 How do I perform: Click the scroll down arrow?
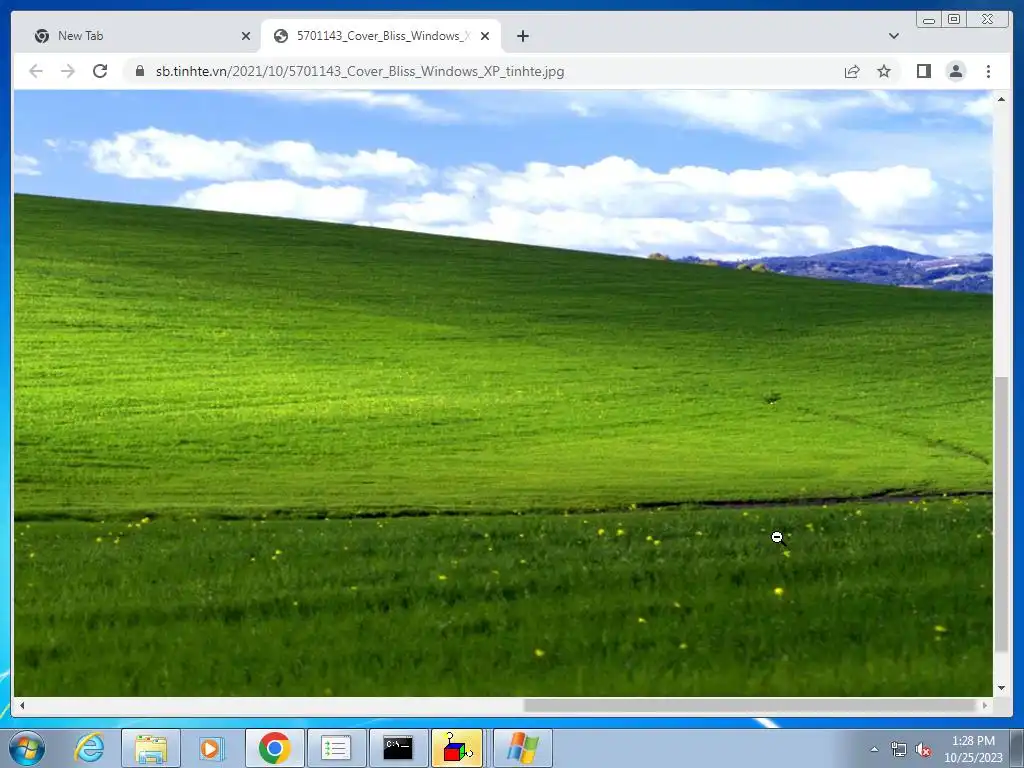(1001, 688)
